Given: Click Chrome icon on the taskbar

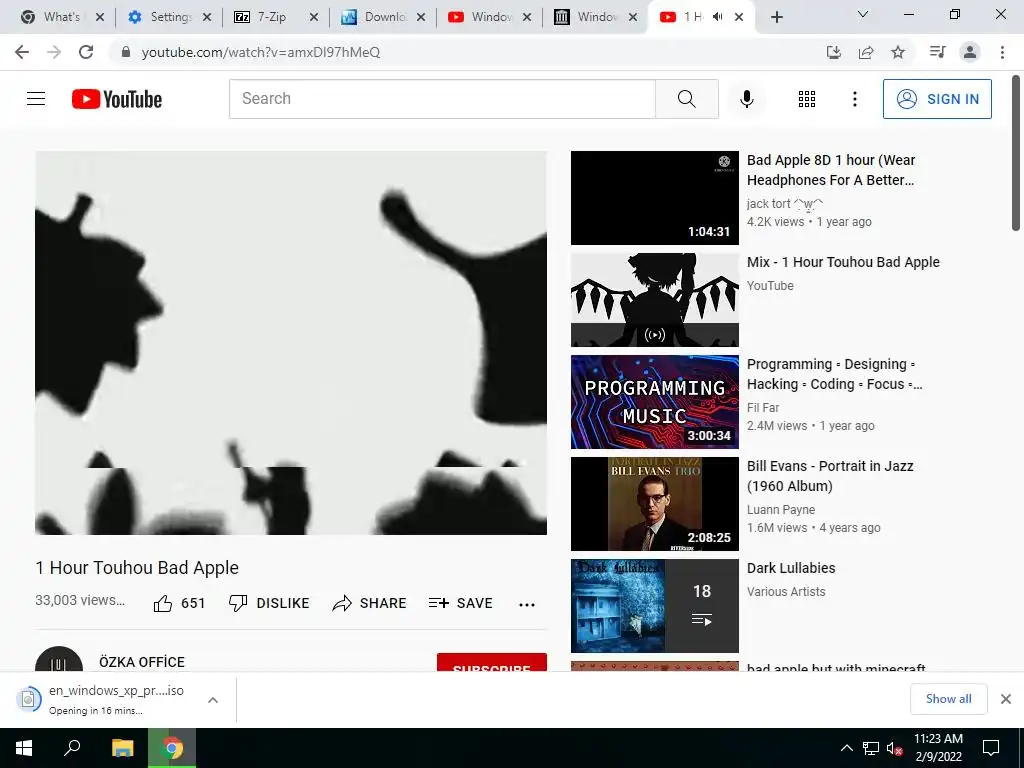Looking at the screenshot, I should 172,748.
